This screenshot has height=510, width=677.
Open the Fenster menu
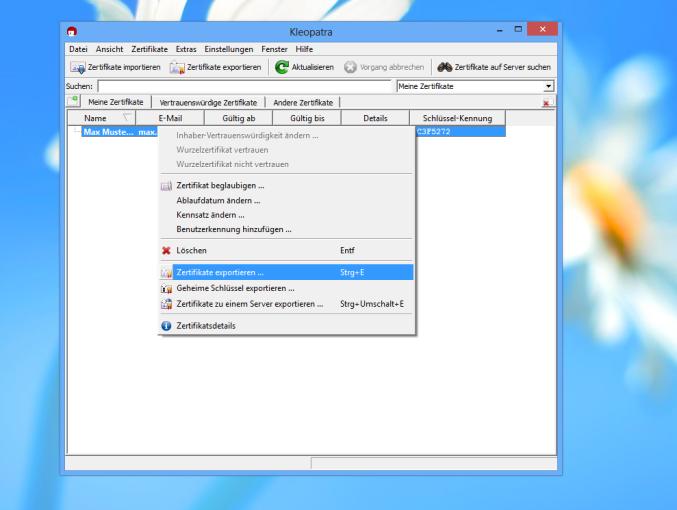click(274, 49)
